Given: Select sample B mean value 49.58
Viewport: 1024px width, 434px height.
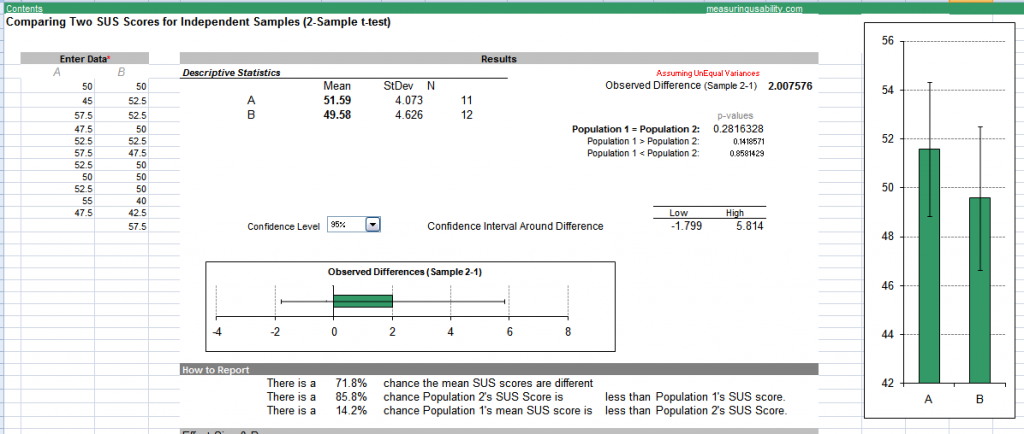Looking at the screenshot, I should tap(337, 115).
